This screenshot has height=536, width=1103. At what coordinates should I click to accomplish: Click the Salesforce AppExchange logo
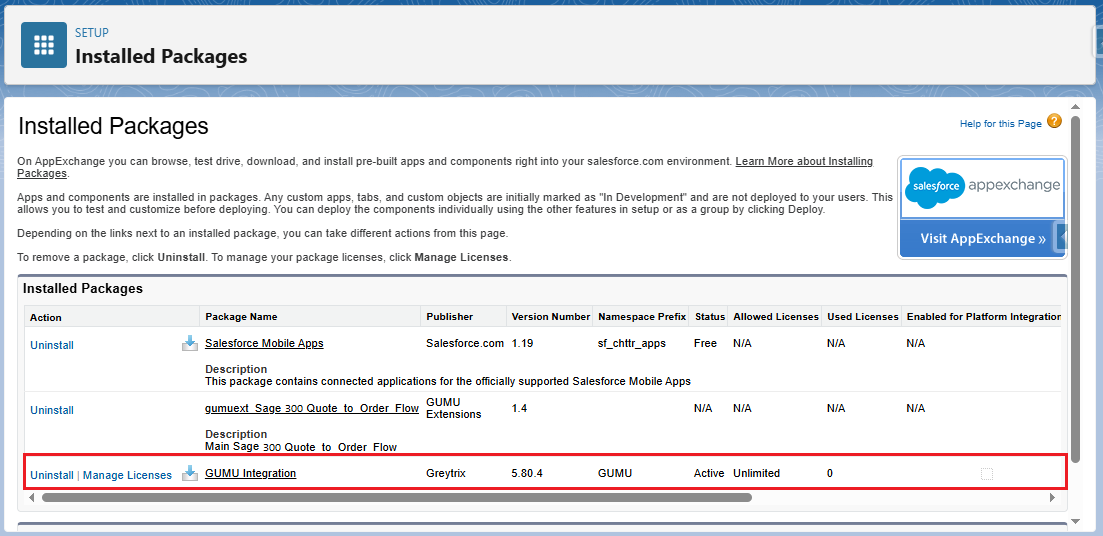click(x=982, y=187)
